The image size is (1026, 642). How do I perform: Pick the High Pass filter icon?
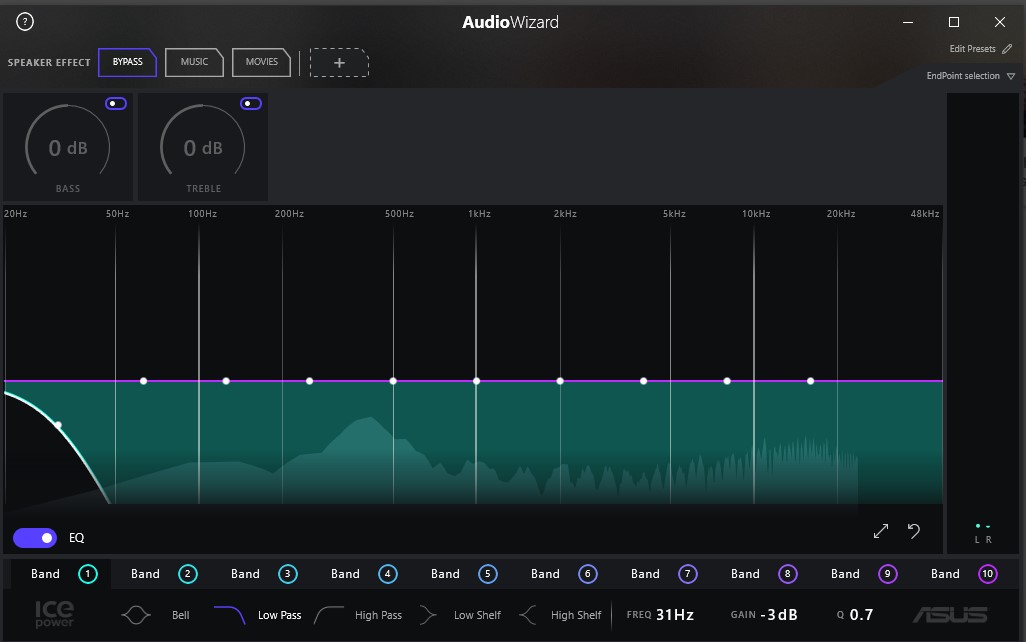[330, 615]
